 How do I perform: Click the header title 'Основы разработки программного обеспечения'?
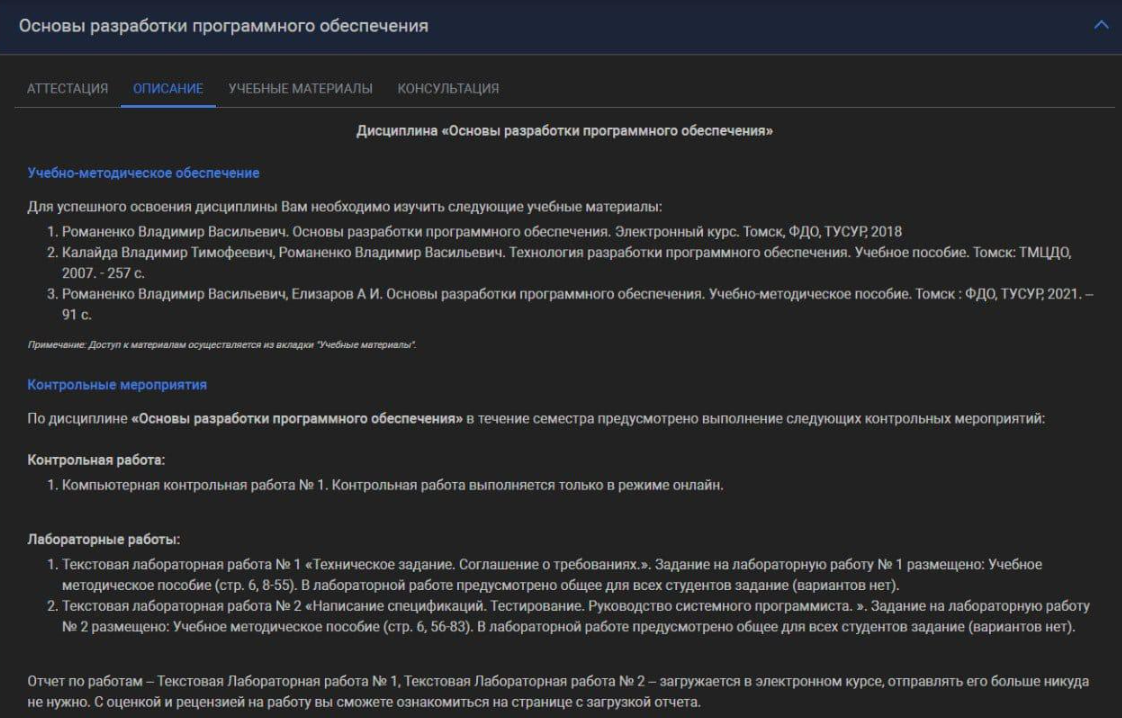pyautogui.click(x=224, y=26)
